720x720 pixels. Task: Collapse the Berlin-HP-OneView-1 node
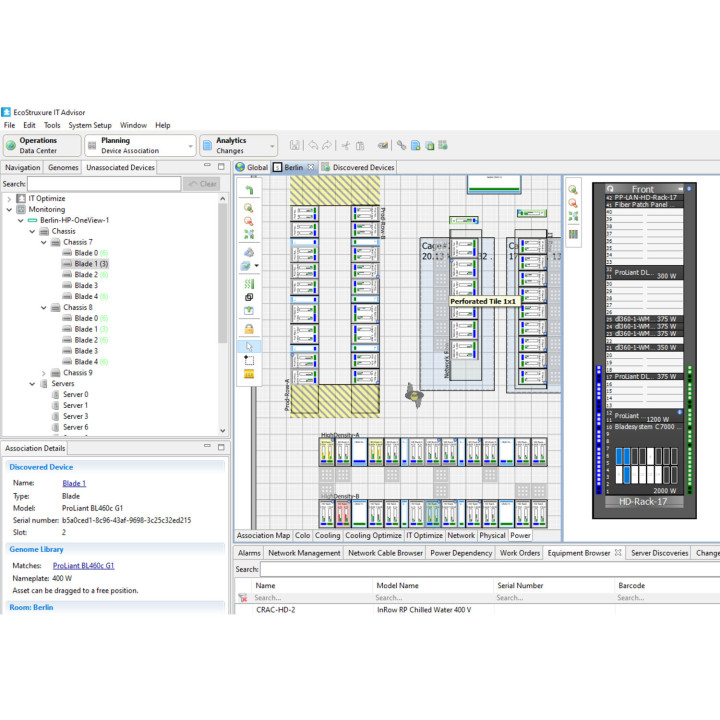click(x=21, y=220)
